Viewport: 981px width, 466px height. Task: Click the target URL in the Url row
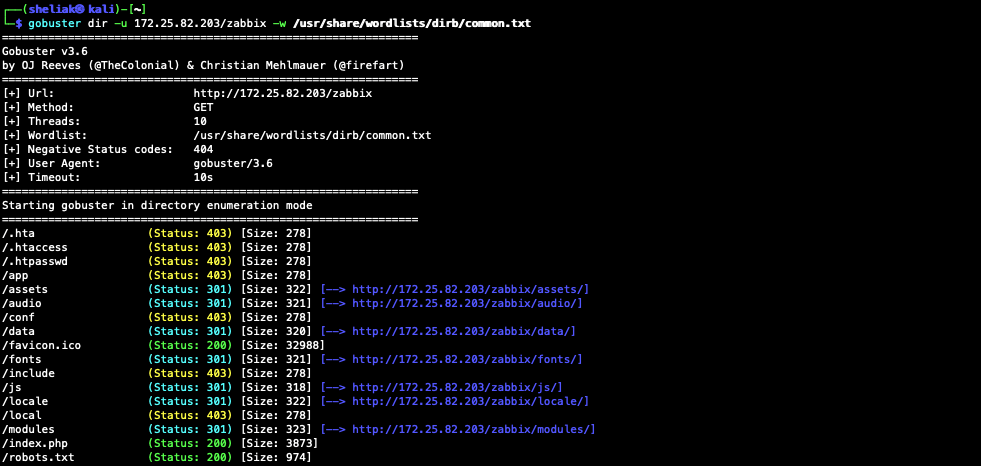click(283, 93)
